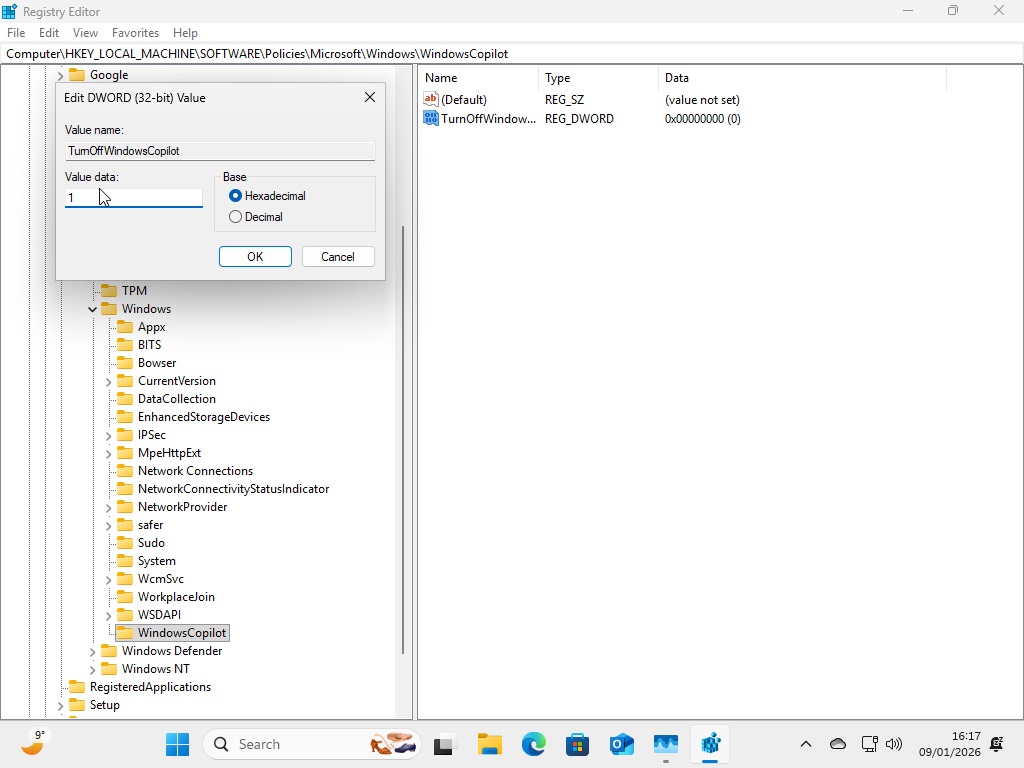Collapse the Windows key in the tree
Screen dimensions: 1024x768
pyautogui.click(x=92, y=308)
